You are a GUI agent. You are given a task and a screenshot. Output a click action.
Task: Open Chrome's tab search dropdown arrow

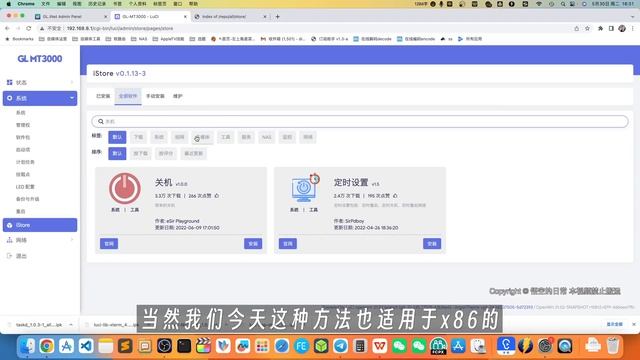point(632,17)
